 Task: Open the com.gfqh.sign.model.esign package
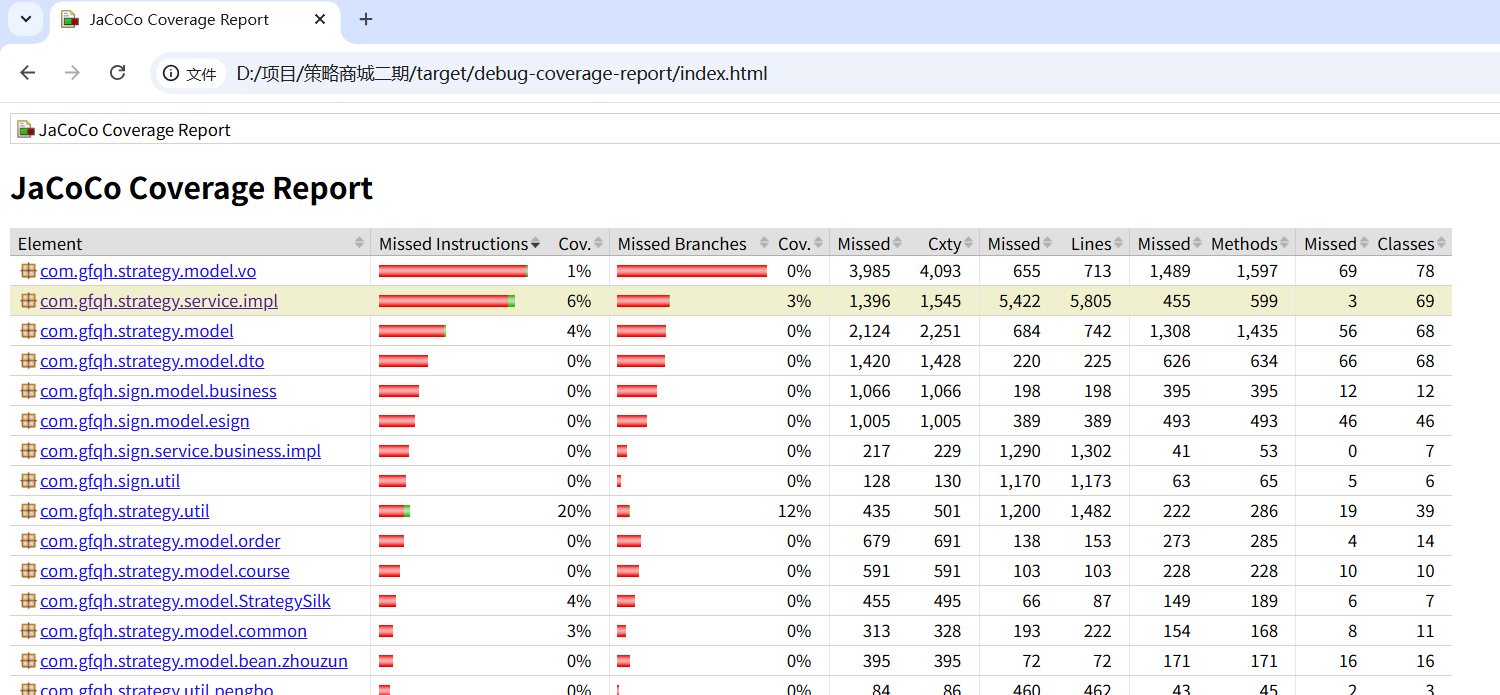[x=145, y=421]
